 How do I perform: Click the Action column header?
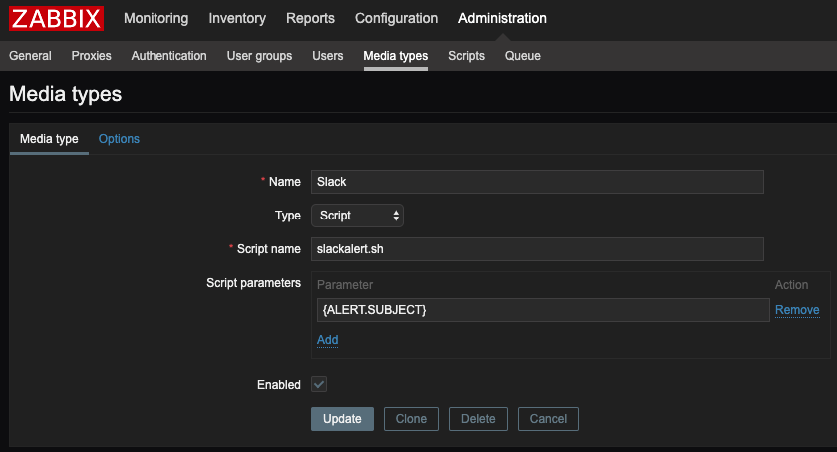coord(791,285)
